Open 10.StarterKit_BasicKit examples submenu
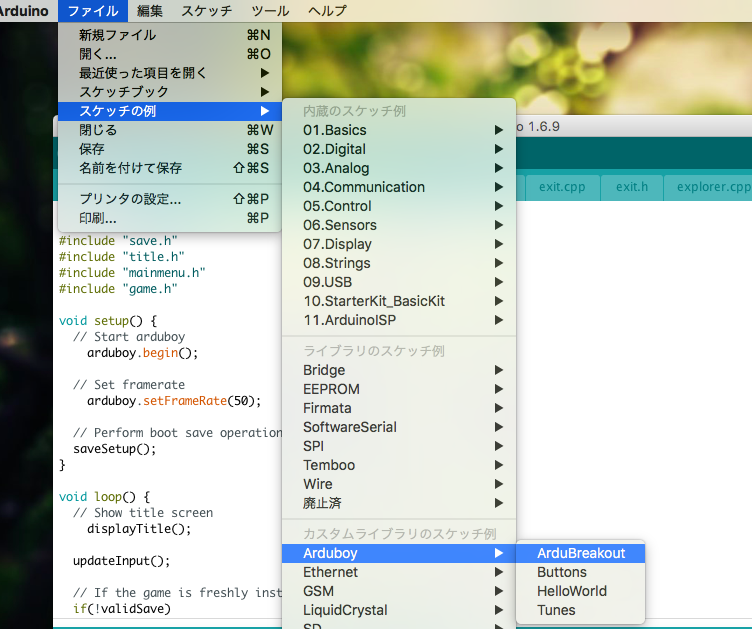 (399, 301)
